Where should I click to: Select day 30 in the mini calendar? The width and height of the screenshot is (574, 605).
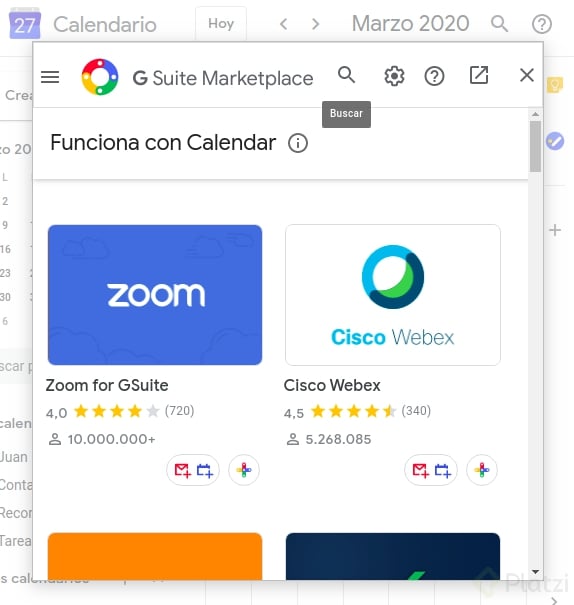tap(5, 297)
